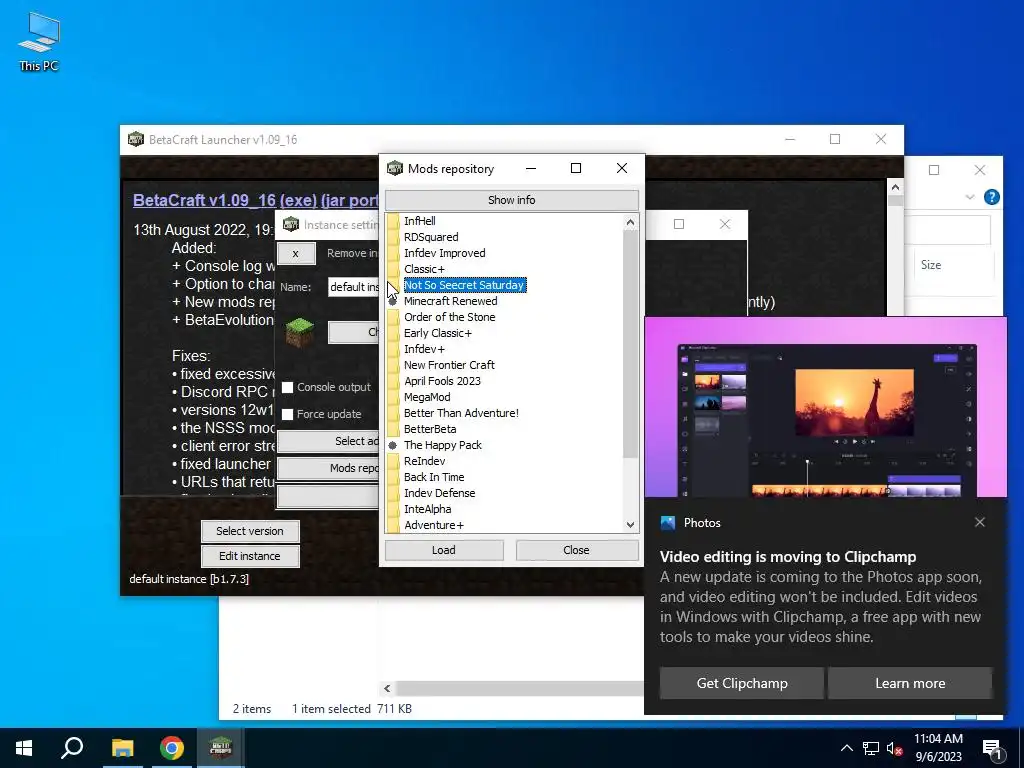
Task: Open the Action Center notifications icon
Action: click(992, 749)
